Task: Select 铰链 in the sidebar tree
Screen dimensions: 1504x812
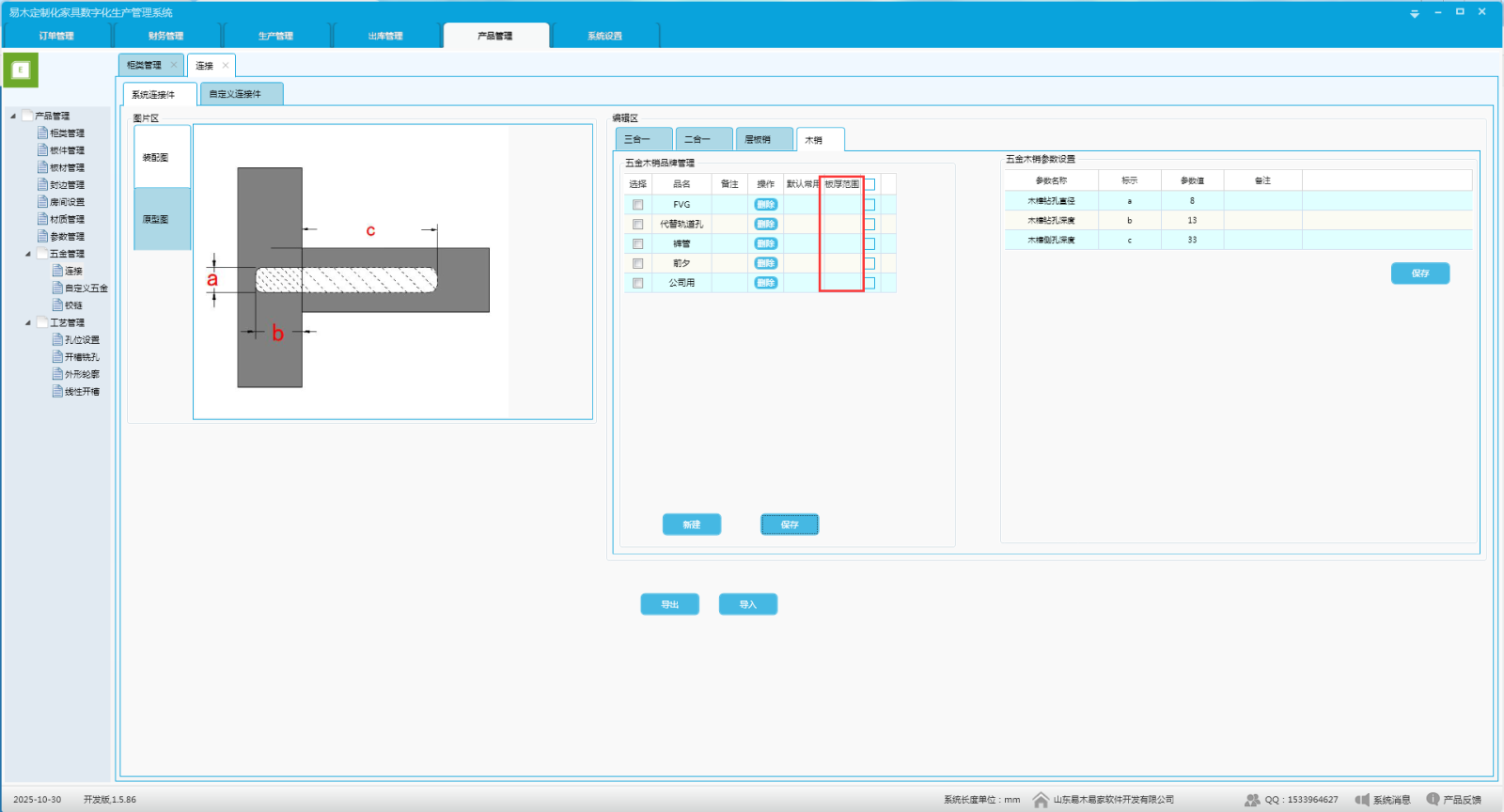Action: [x=73, y=305]
